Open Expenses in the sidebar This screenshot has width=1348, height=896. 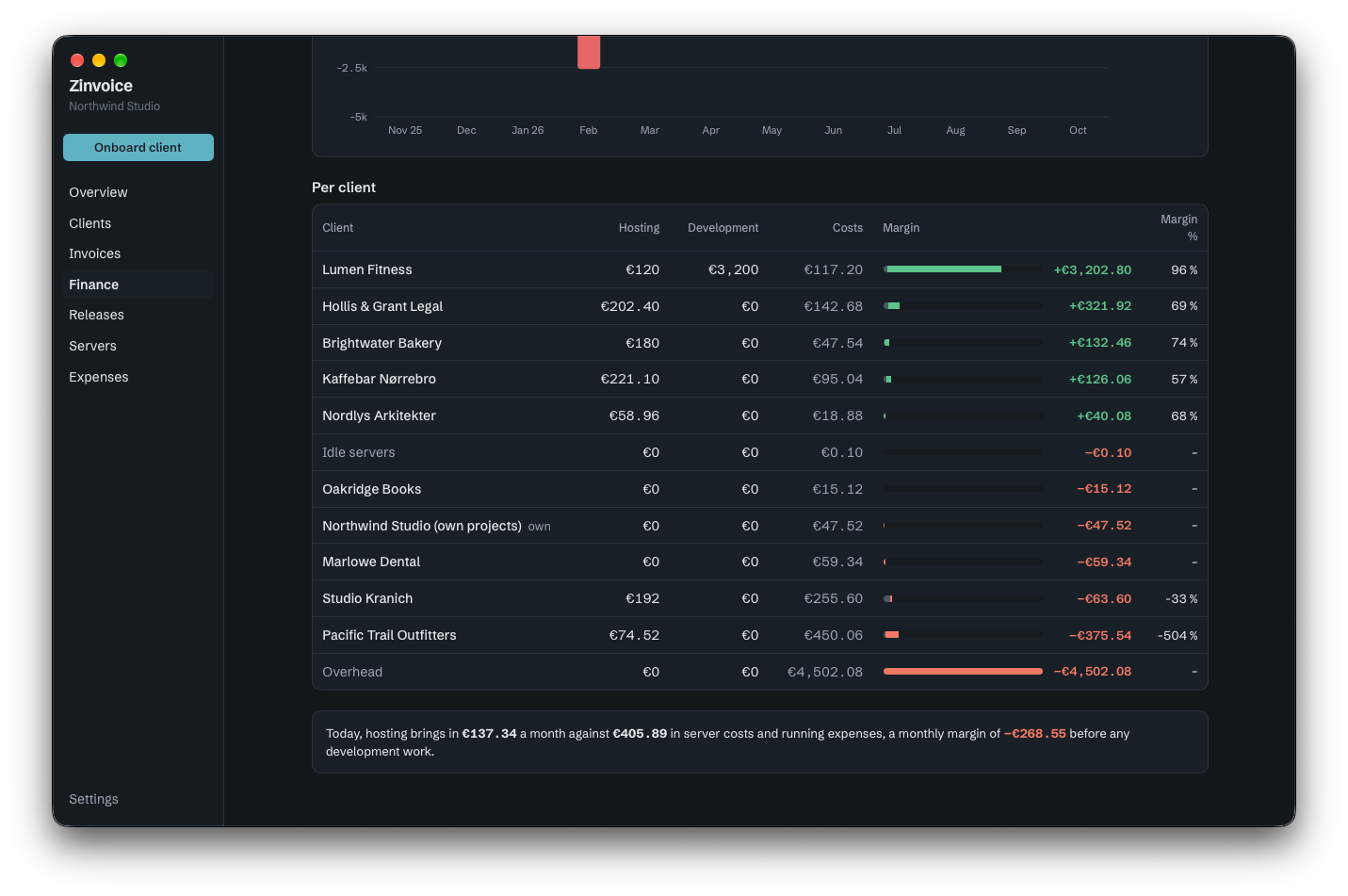(x=99, y=377)
